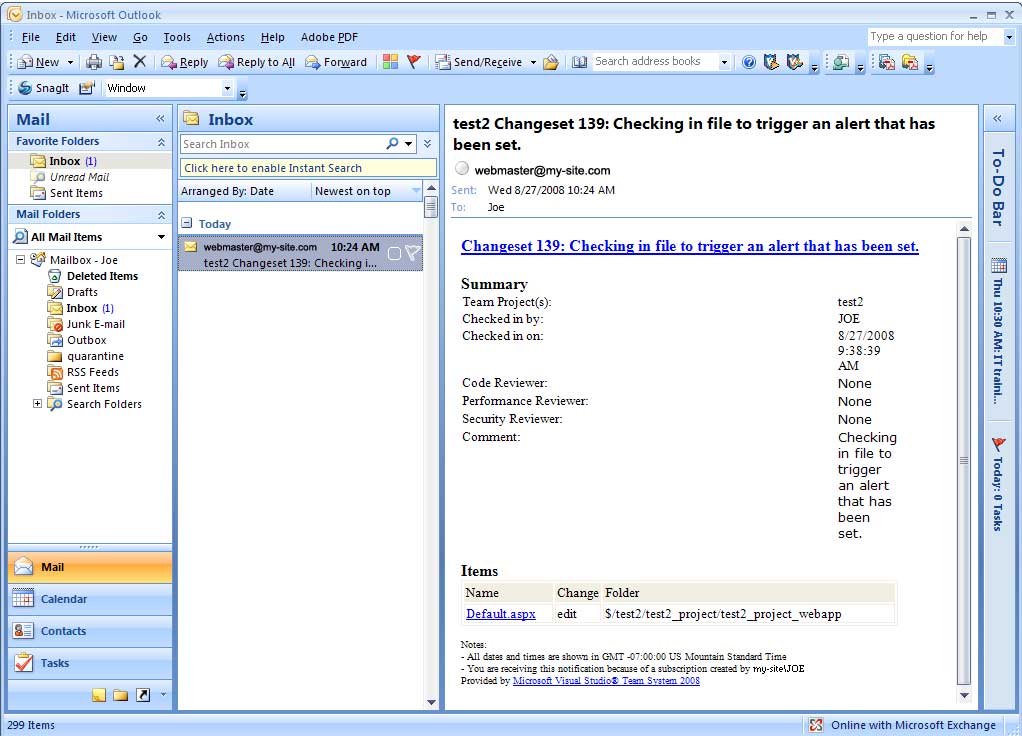Click the Move to Folder icon

point(117,62)
